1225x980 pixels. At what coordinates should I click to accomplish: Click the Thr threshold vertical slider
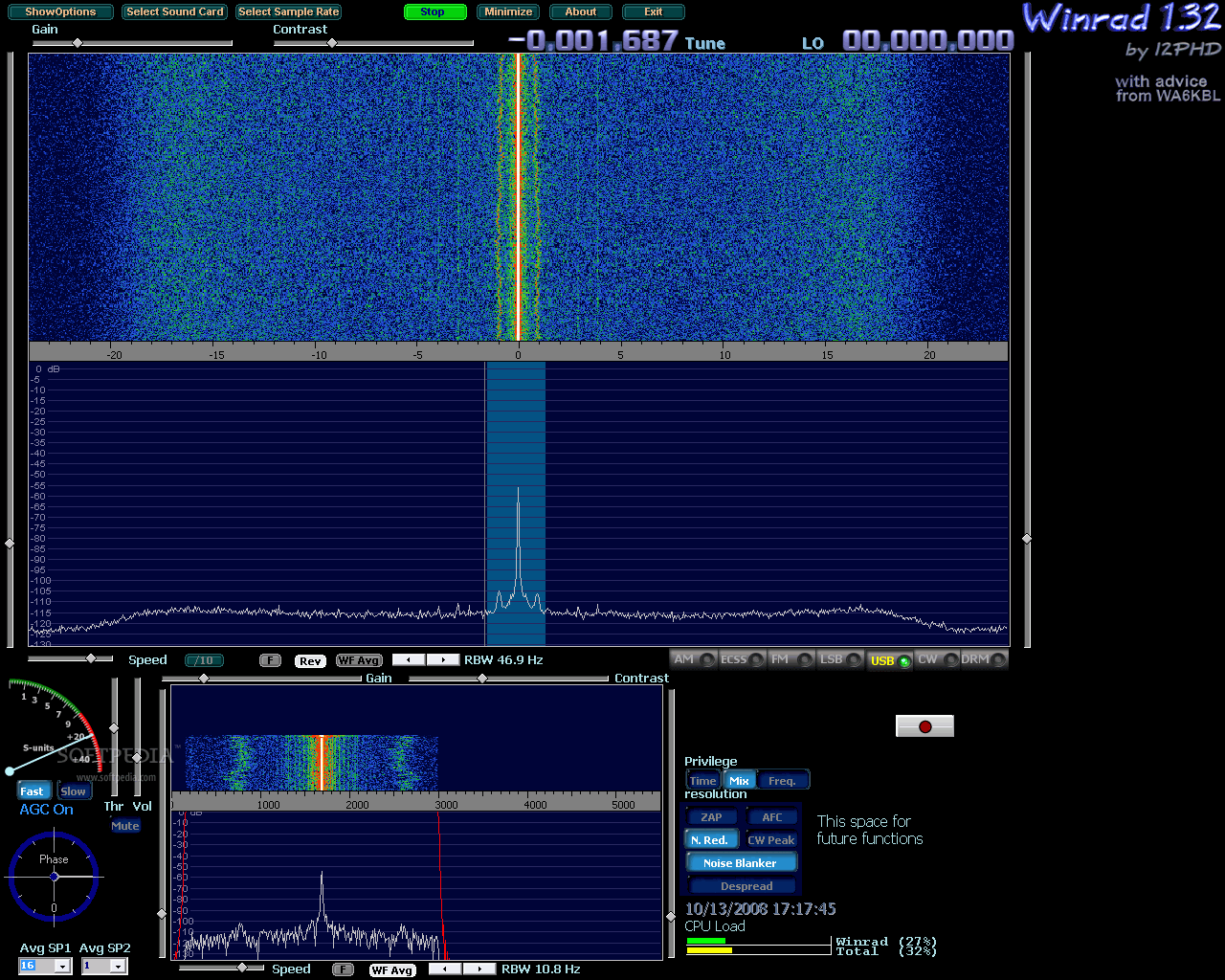point(115,736)
